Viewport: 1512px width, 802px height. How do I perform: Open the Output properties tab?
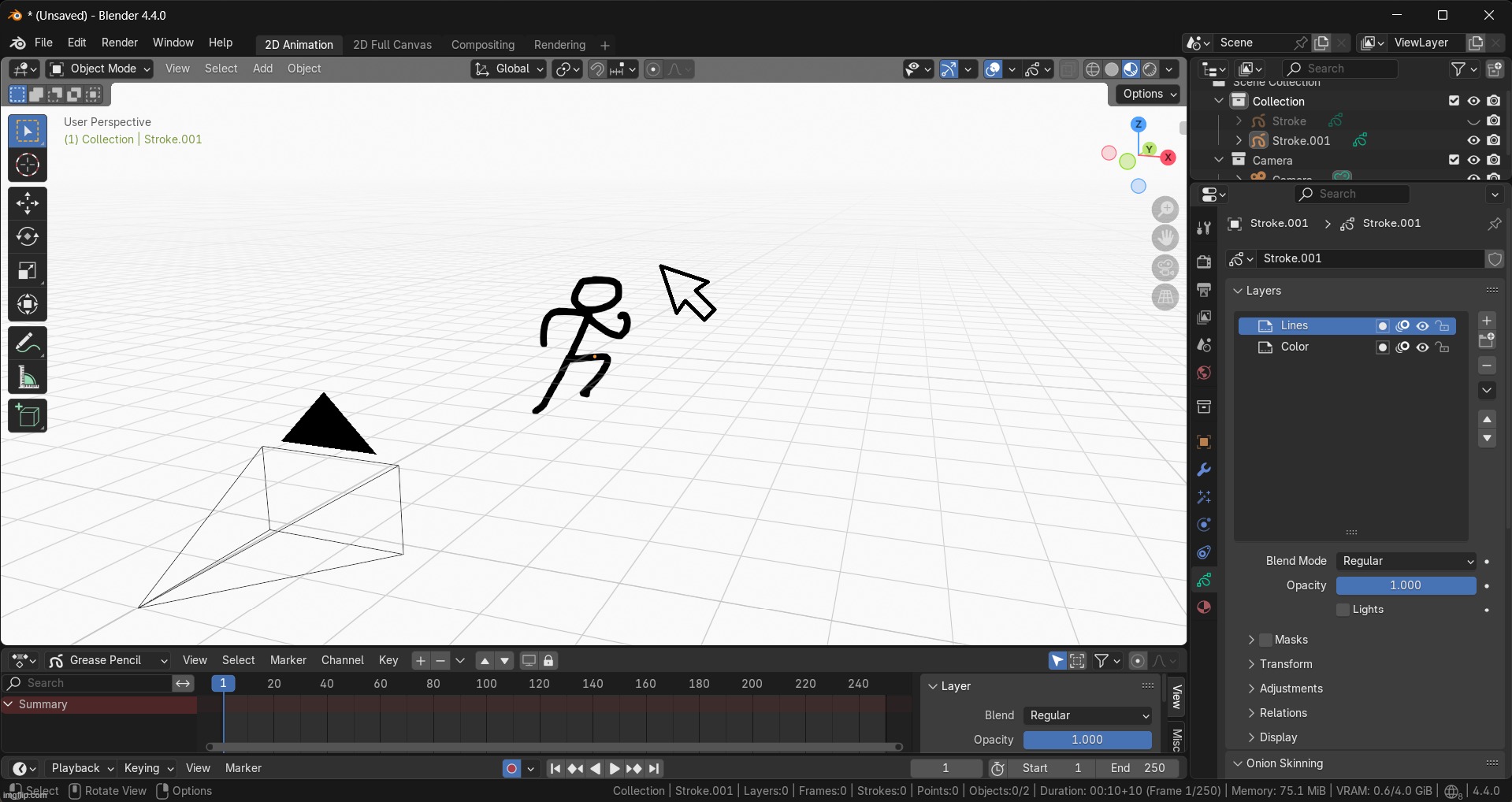coord(1203,289)
